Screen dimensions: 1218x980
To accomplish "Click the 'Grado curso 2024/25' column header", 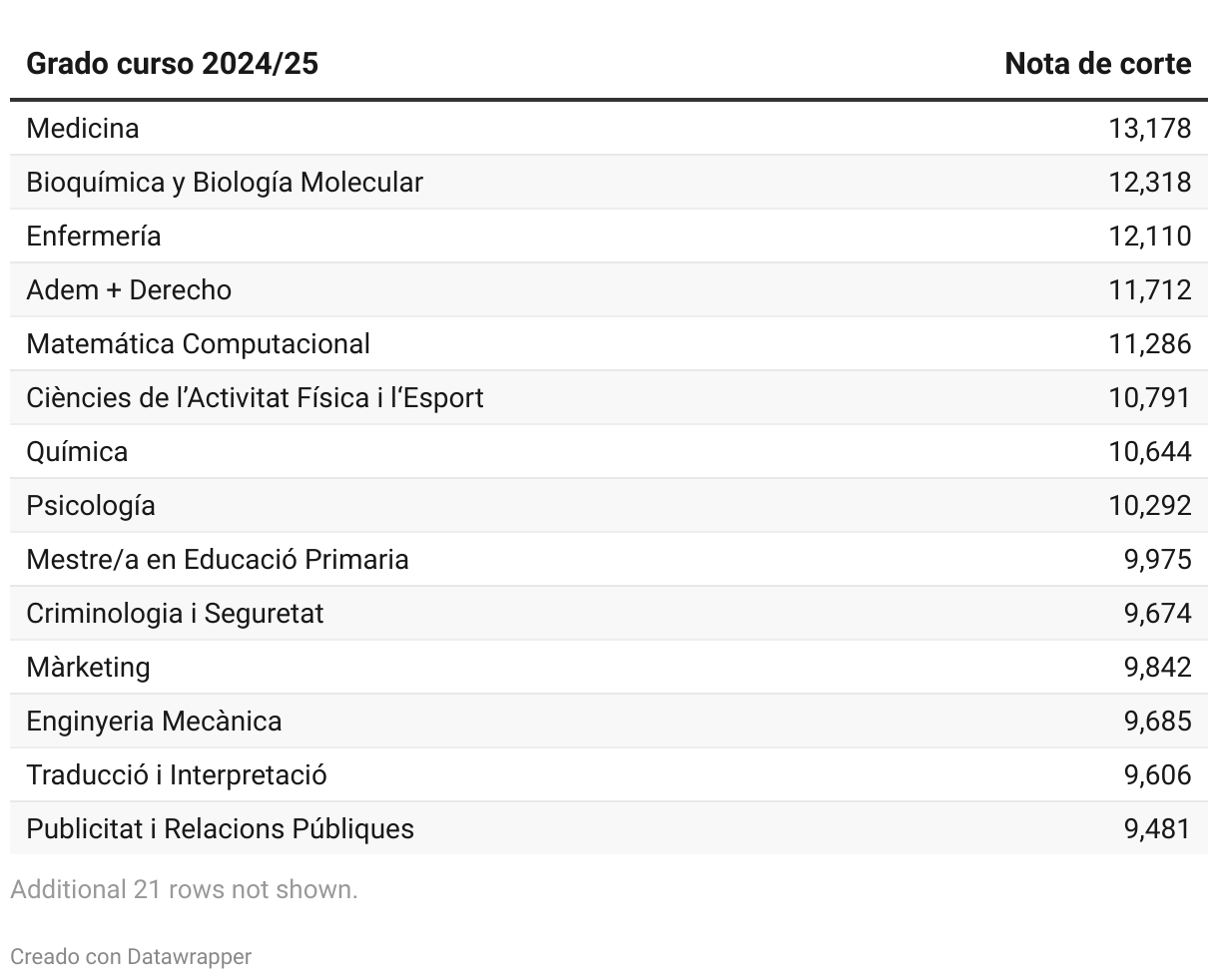I will click(172, 64).
